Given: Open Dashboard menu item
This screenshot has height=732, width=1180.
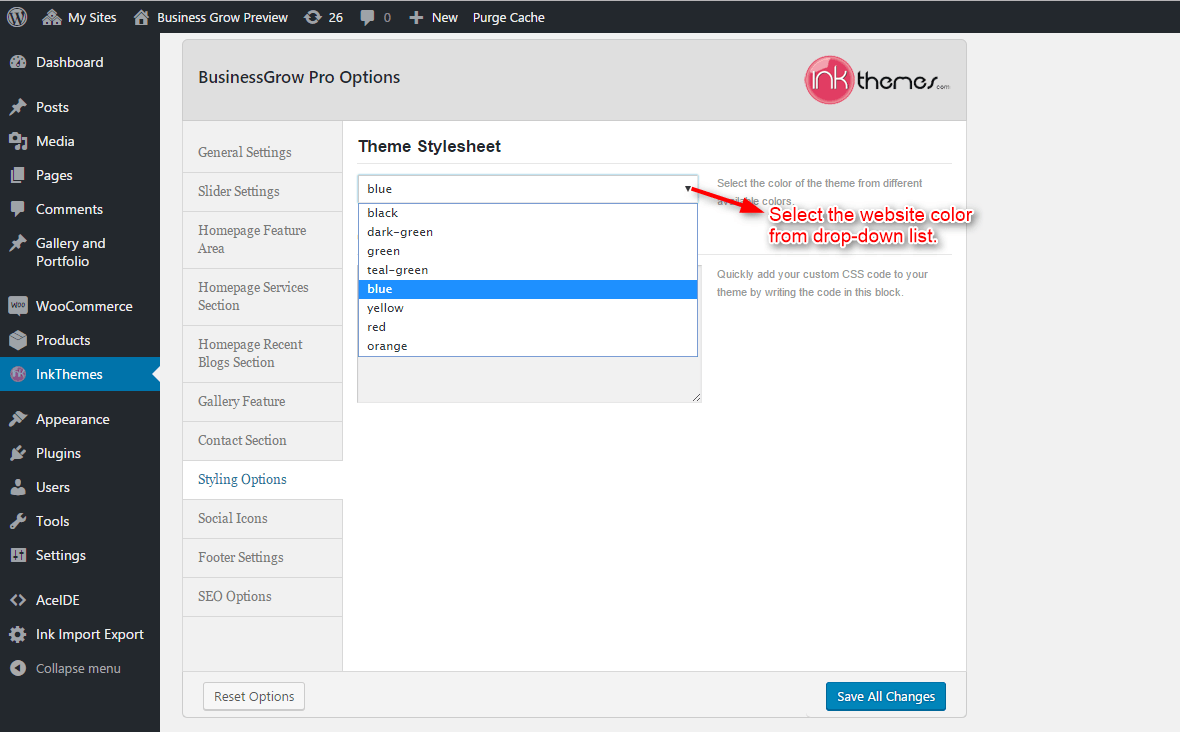Looking at the screenshot, I should [x=80, y=62].
